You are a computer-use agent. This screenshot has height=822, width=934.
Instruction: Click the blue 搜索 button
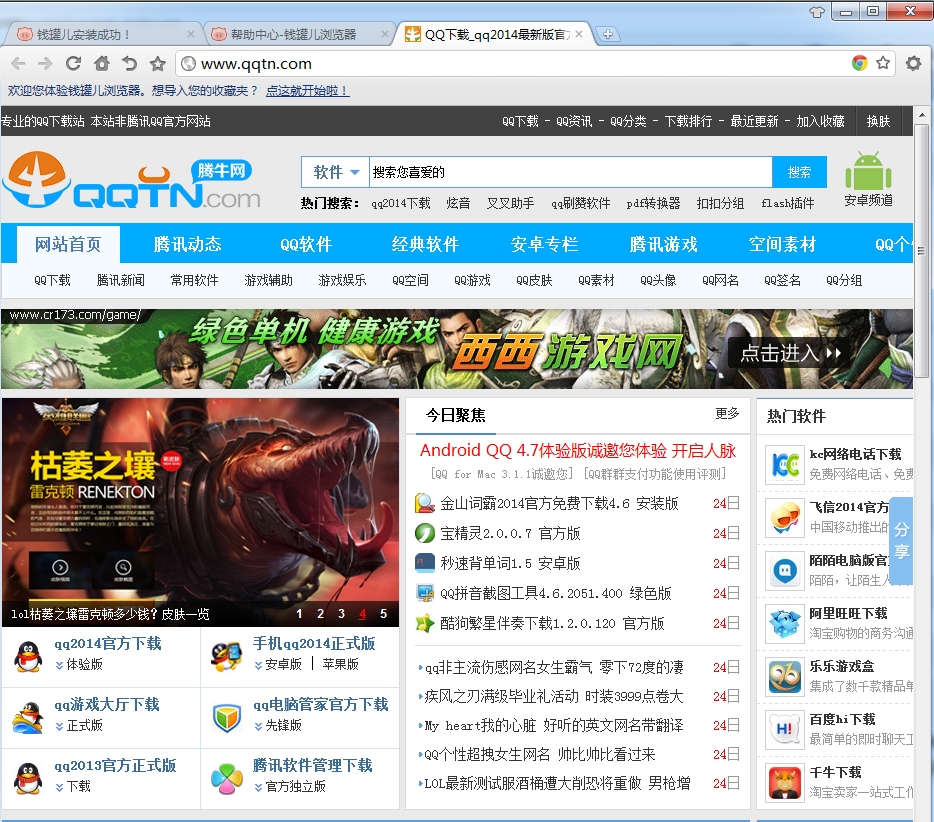coord(799,172)
